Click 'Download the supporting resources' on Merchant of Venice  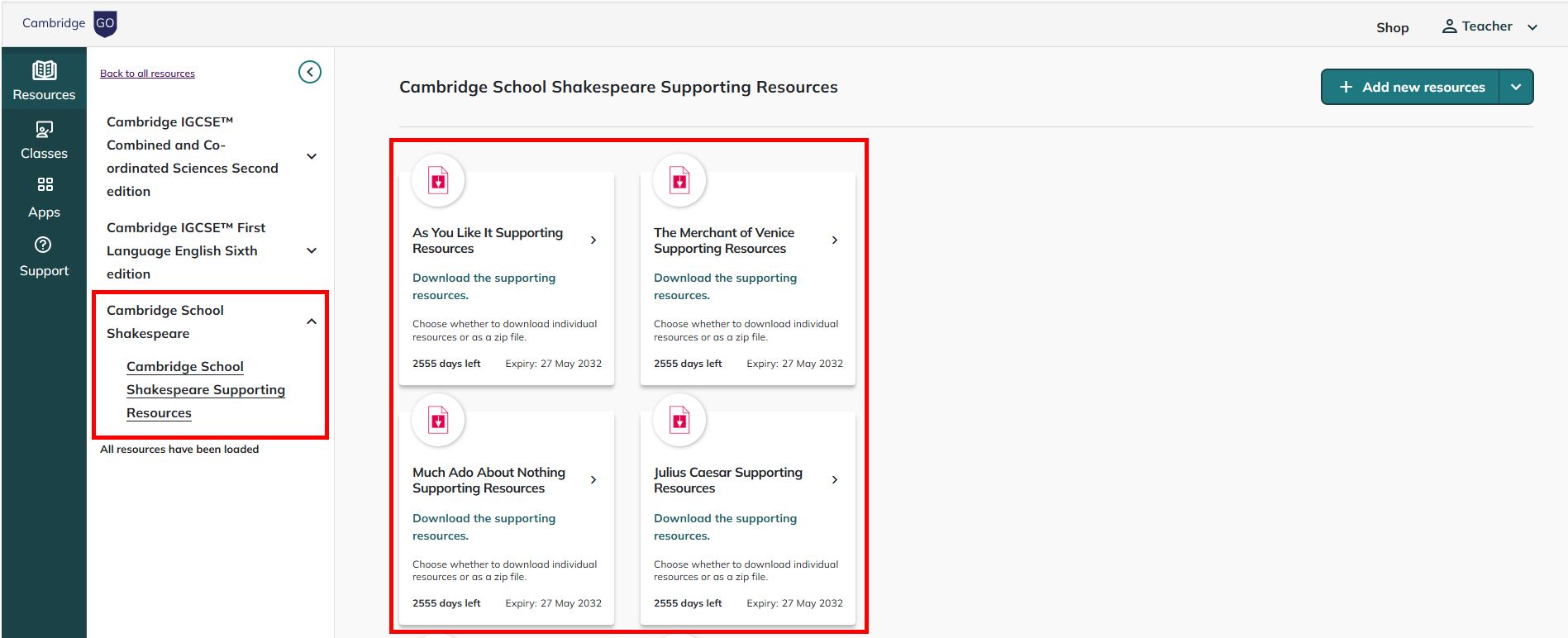(725, 287)
